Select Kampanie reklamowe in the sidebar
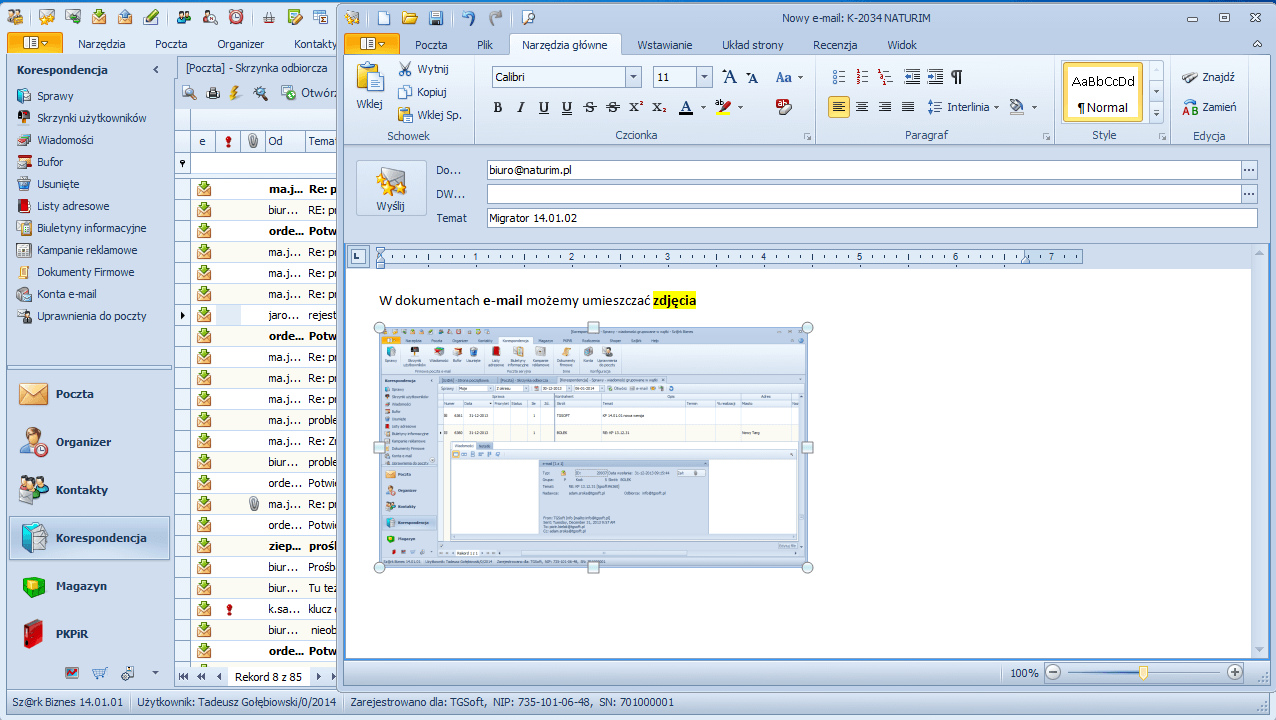The height and width of the screenshot is (720, 1276). click(x=87, y=250)
